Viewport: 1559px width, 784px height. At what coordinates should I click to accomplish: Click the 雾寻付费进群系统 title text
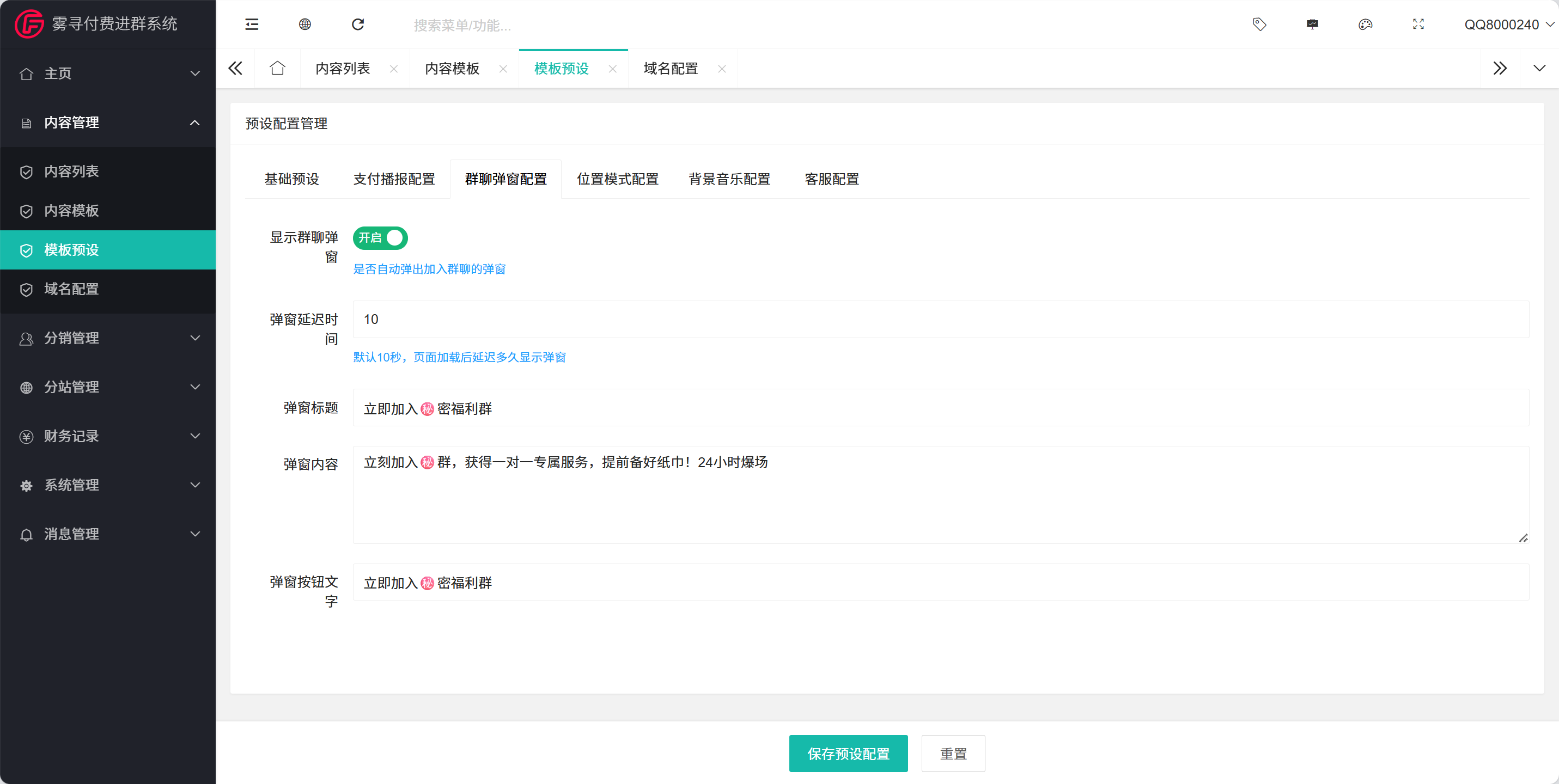click(114, 24)
